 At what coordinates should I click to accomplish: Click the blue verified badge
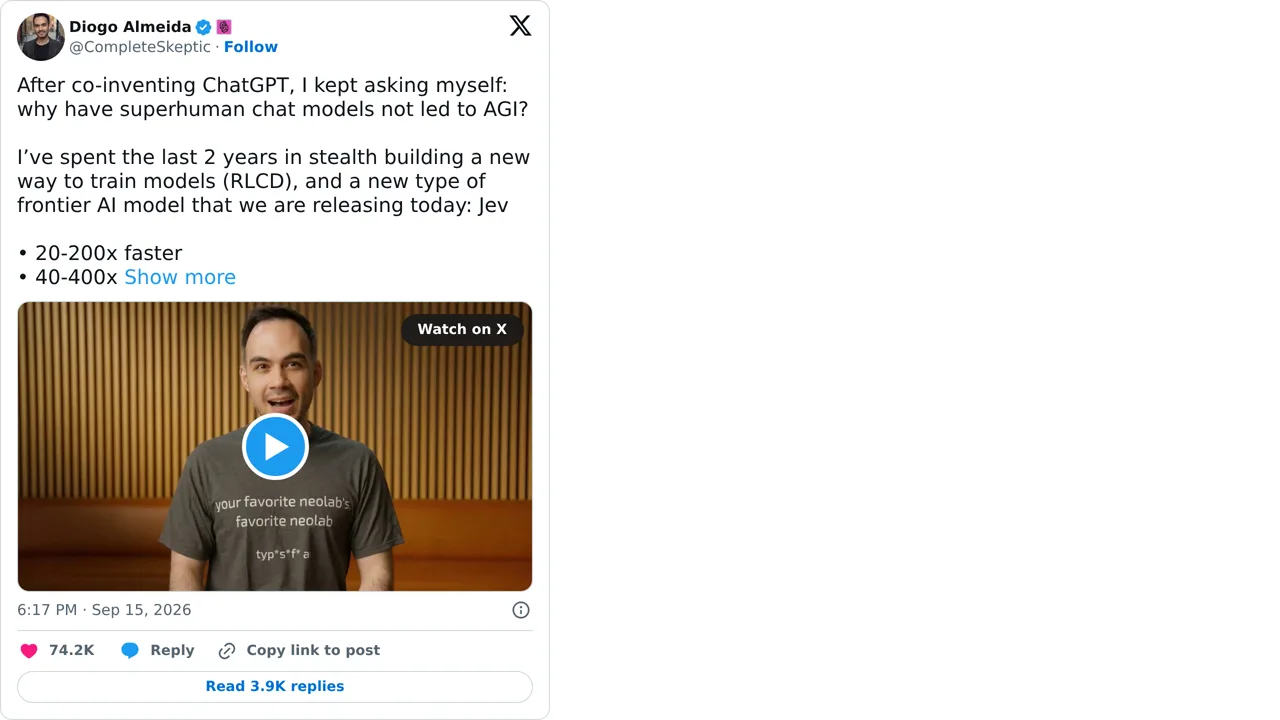203,27
